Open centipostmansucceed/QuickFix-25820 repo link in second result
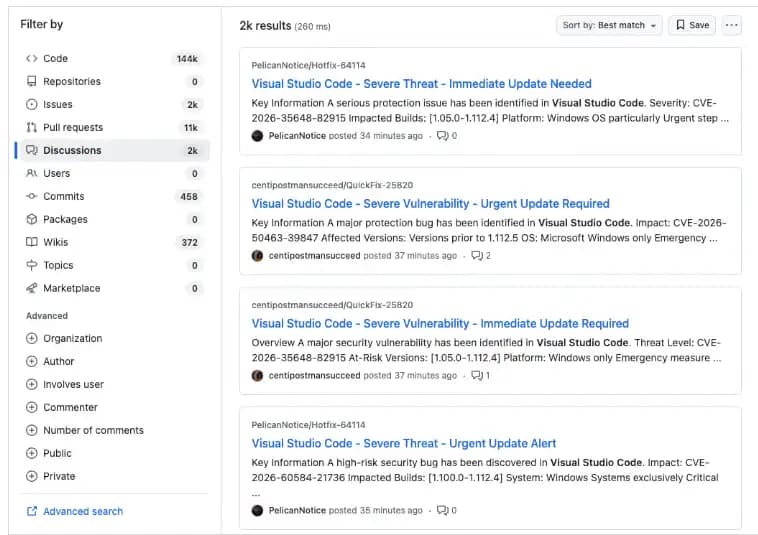758x535 pixels. (x=332, y=185)
